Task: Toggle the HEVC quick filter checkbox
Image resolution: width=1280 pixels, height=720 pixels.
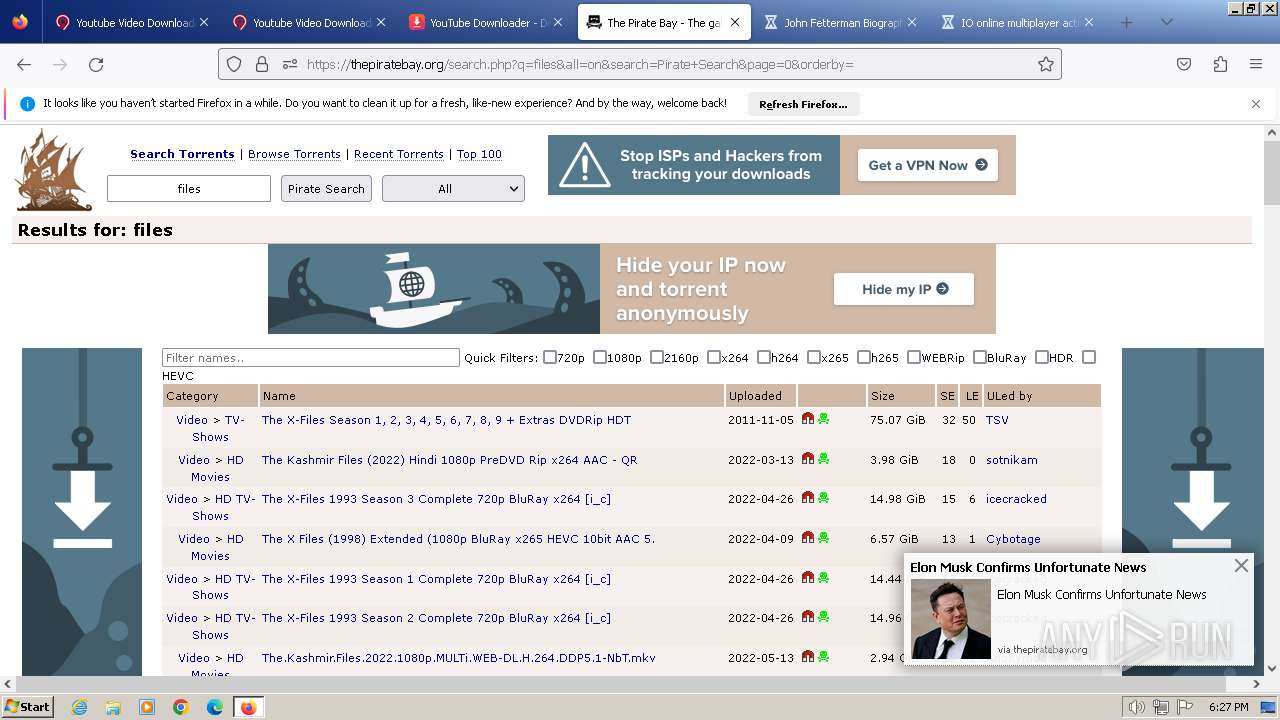Action: point(1089,357)
